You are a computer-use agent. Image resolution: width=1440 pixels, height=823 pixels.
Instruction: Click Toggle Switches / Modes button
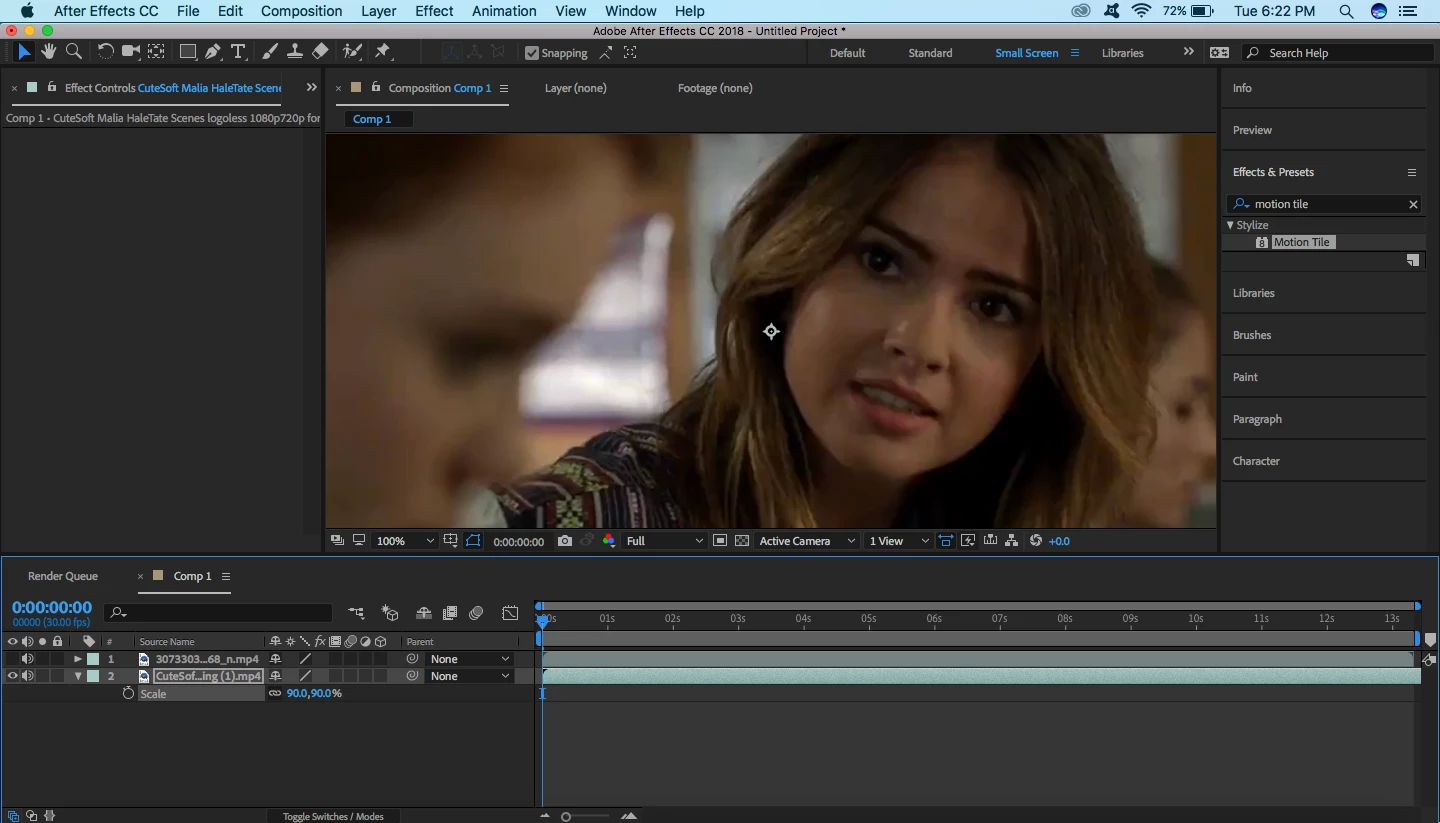tap(333, 816)
